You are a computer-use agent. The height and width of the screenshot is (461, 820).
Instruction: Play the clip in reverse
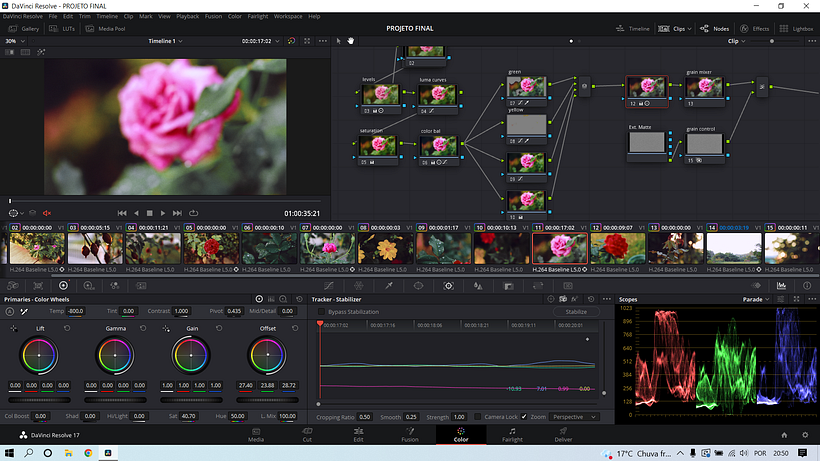point(136,213)
